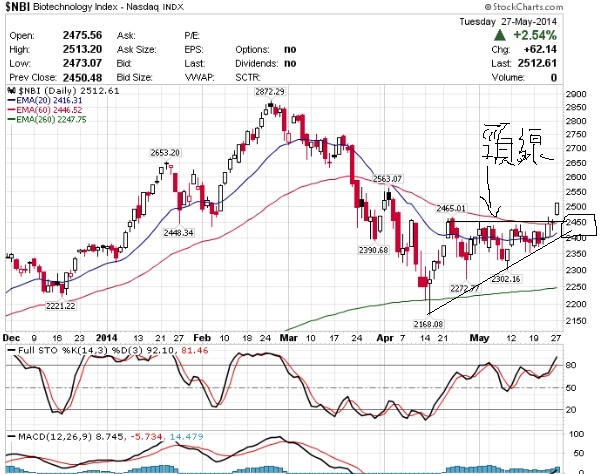Click the 'no' value beside Options

coord(290,49)
